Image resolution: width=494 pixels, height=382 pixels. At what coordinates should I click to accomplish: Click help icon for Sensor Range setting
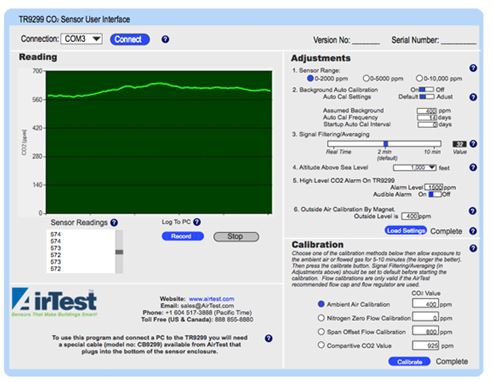473,68
